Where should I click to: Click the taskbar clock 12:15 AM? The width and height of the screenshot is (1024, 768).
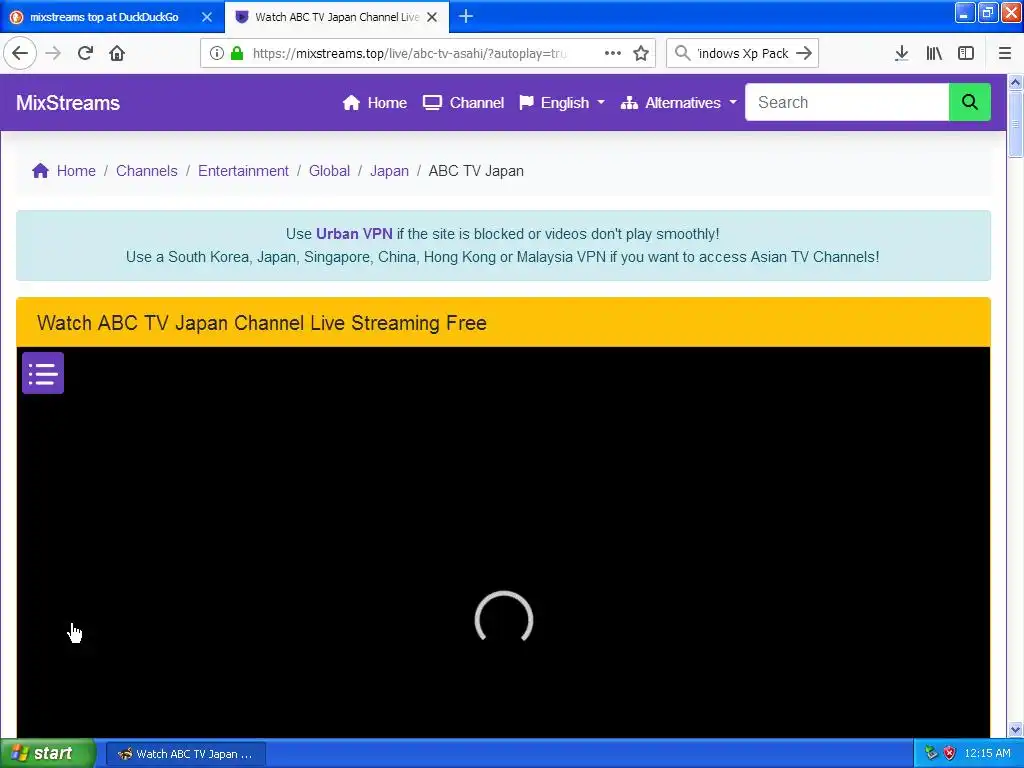(x=987, y=753)
